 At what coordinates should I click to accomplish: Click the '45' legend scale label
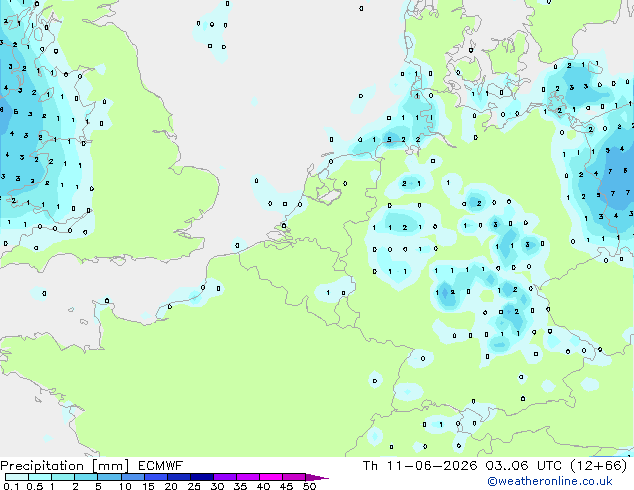coord(286,486)
